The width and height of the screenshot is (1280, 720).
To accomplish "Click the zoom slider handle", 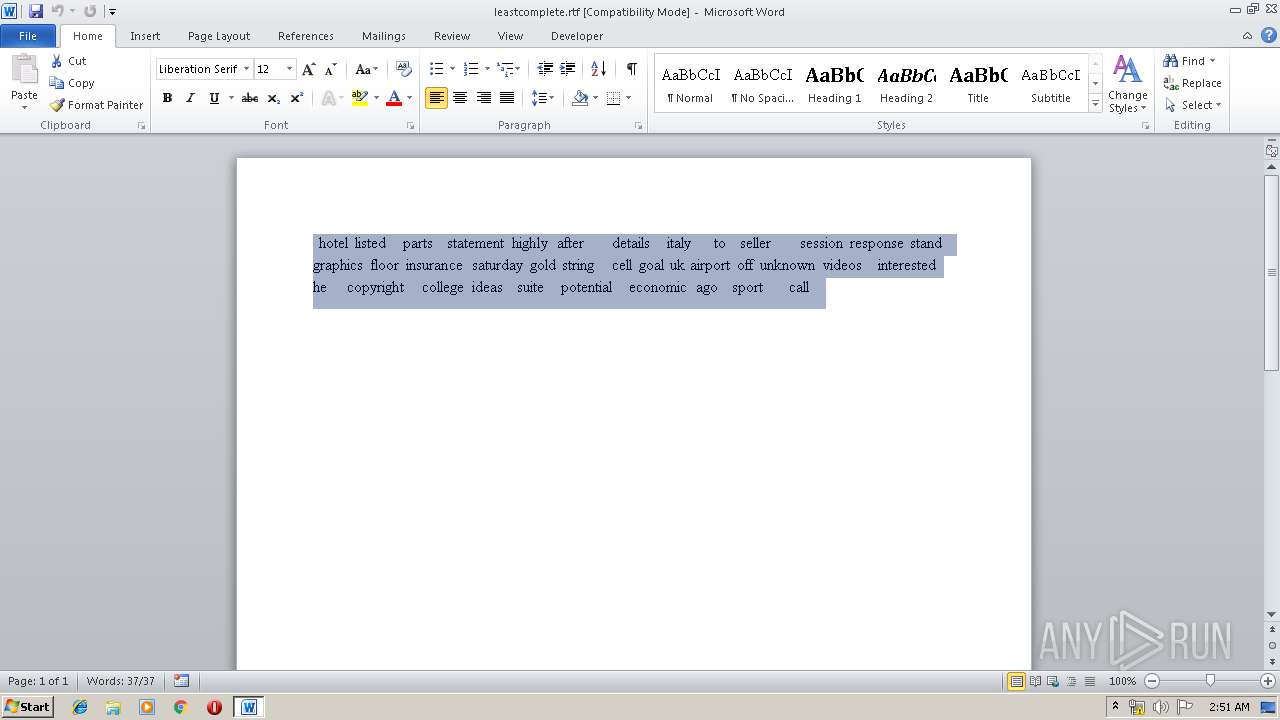I will (x=1210, y=681).
